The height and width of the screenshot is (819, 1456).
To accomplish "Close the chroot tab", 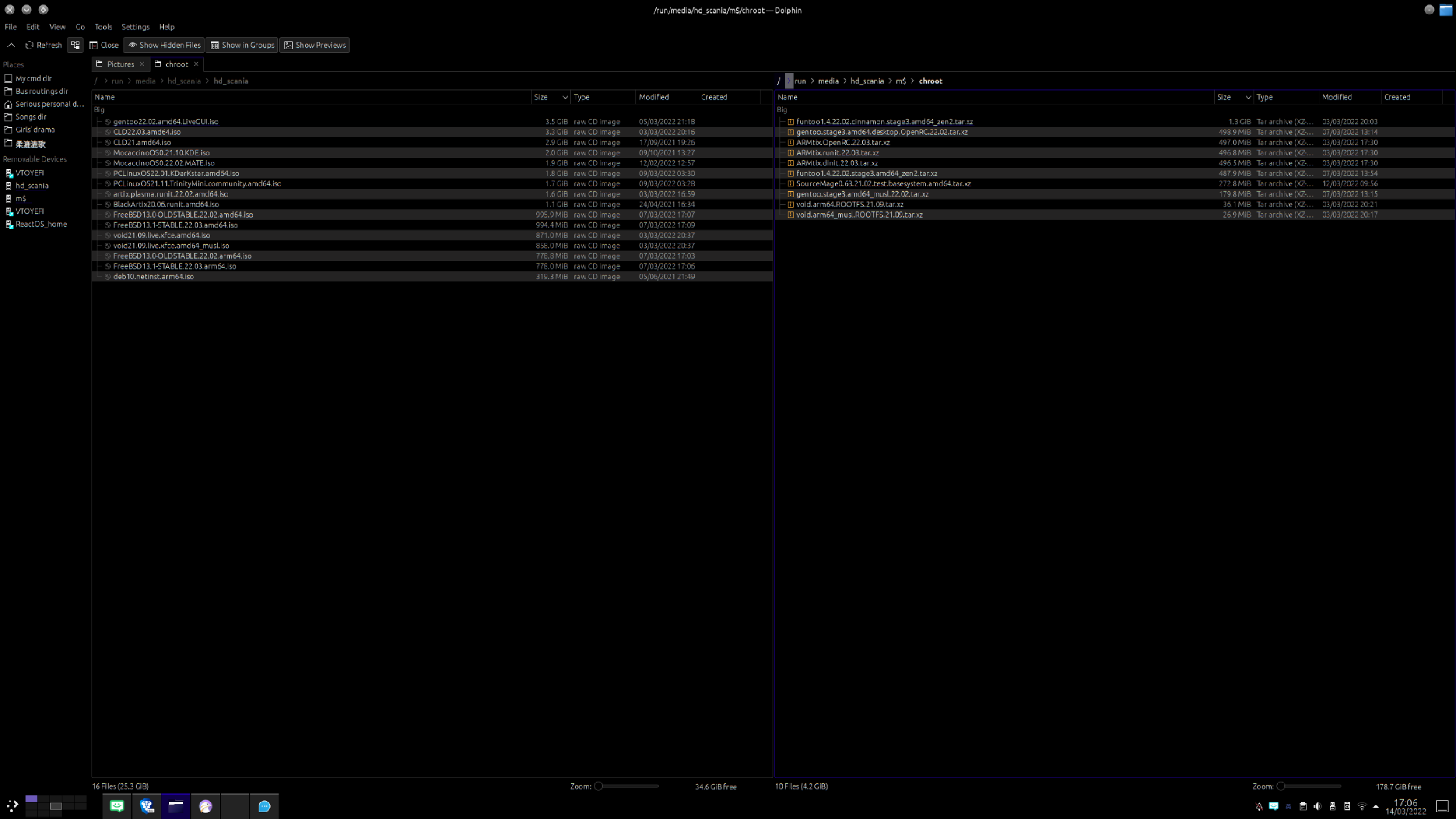I will click(196, 64).
